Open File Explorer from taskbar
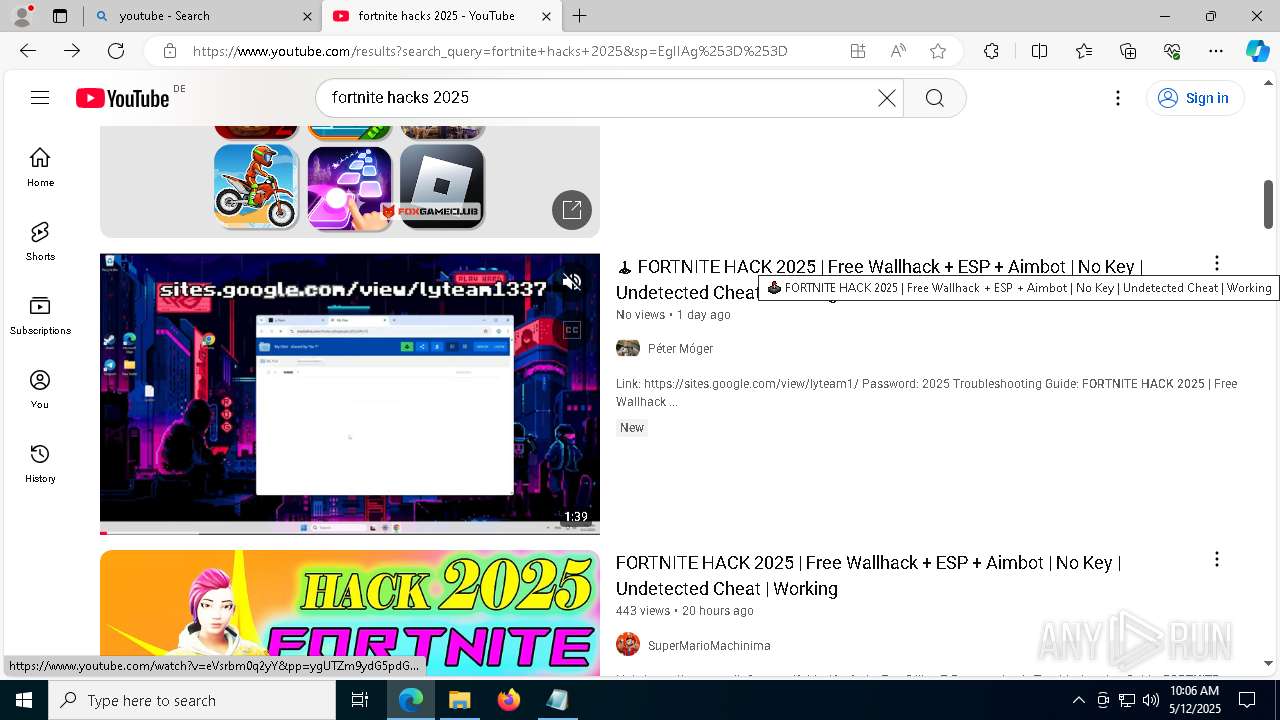This screenshot has height=720, width=1280. click(459, 700)
